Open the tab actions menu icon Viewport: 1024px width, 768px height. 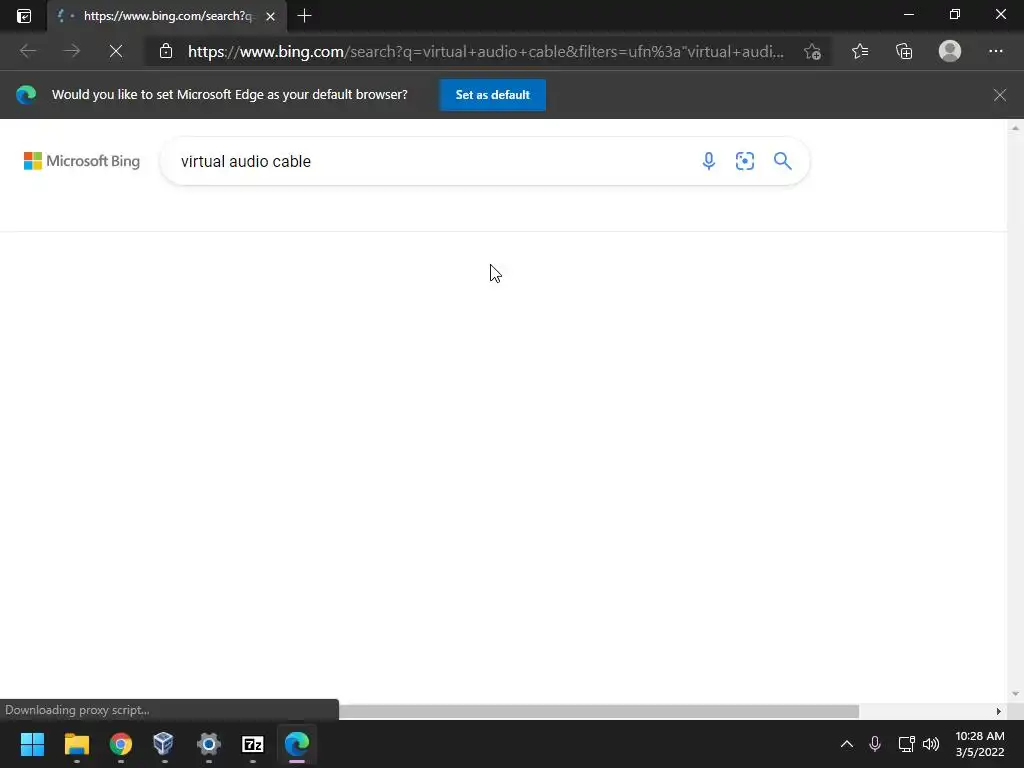[x=24, y=16]
